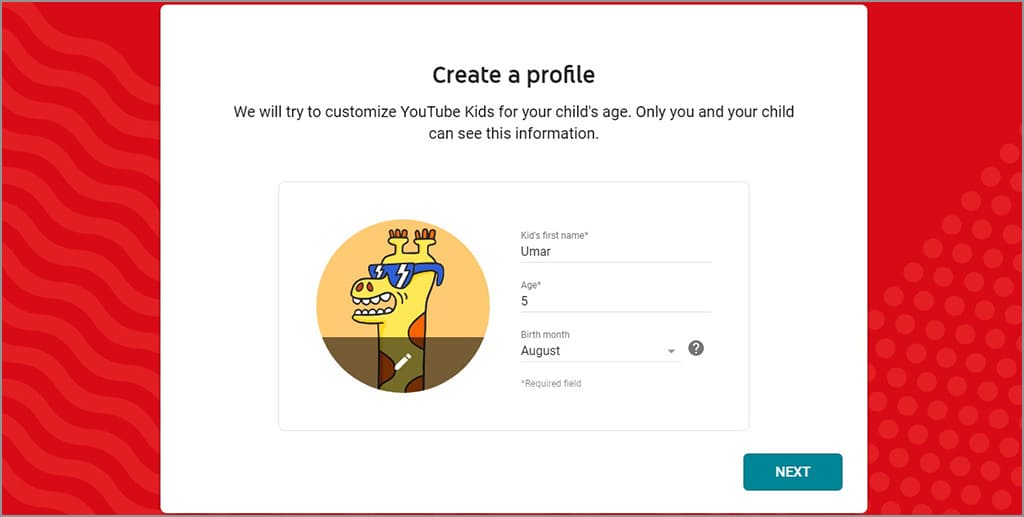Click the "Birth month" label

[545, 334]
